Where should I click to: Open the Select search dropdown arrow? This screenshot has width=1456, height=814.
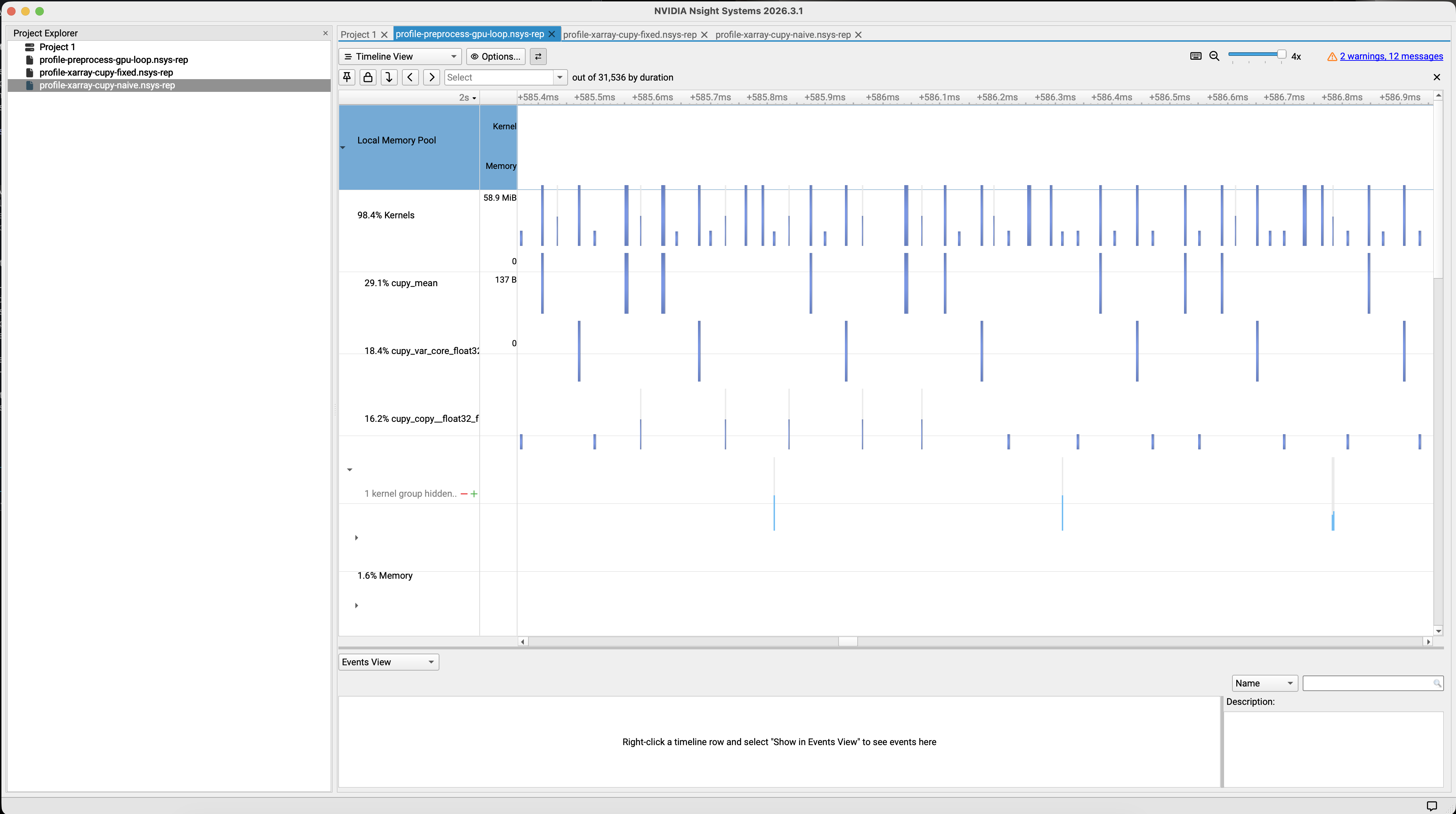[560, 77]
